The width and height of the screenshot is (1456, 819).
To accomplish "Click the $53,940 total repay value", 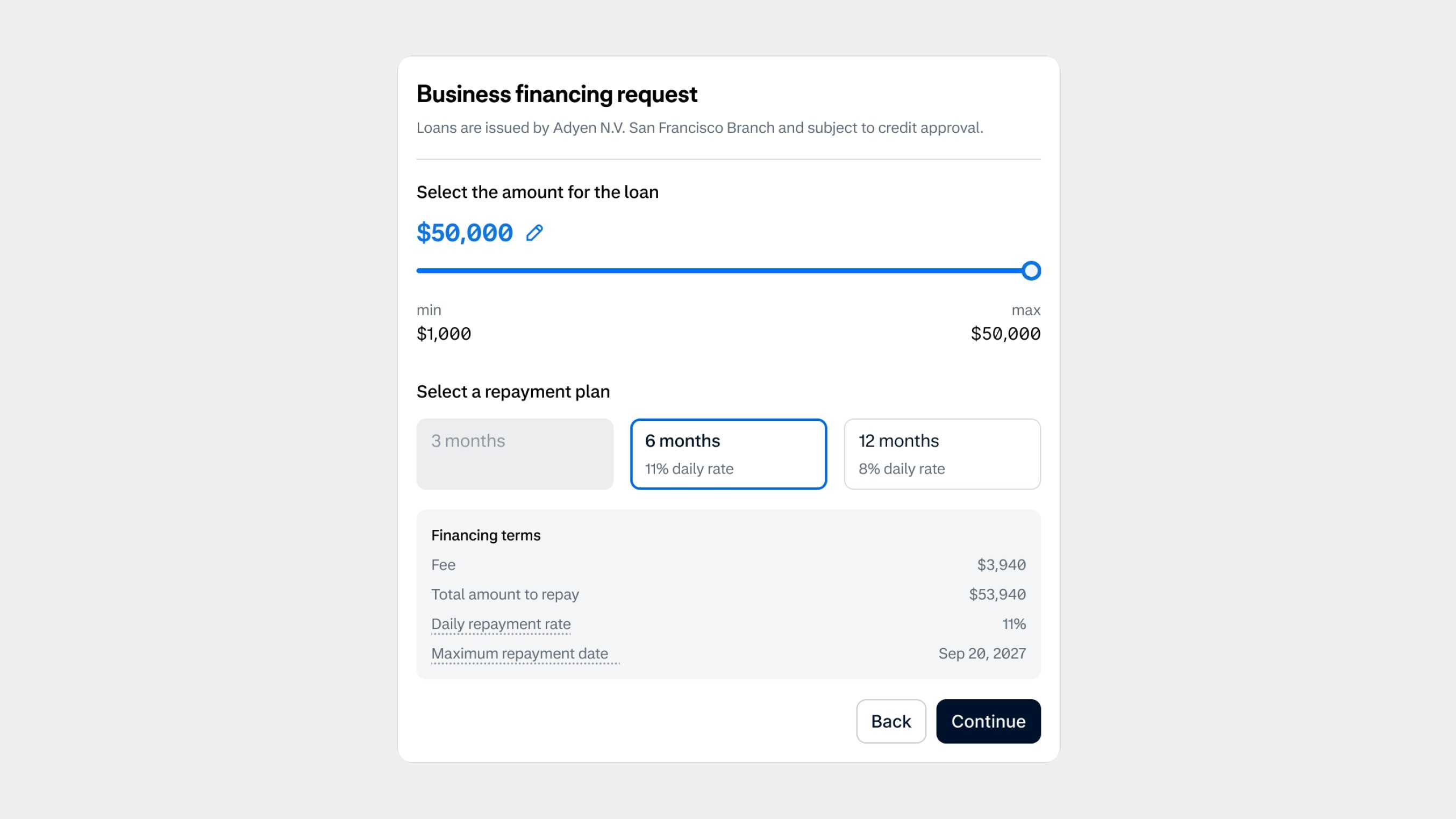I will pos(997,594).
